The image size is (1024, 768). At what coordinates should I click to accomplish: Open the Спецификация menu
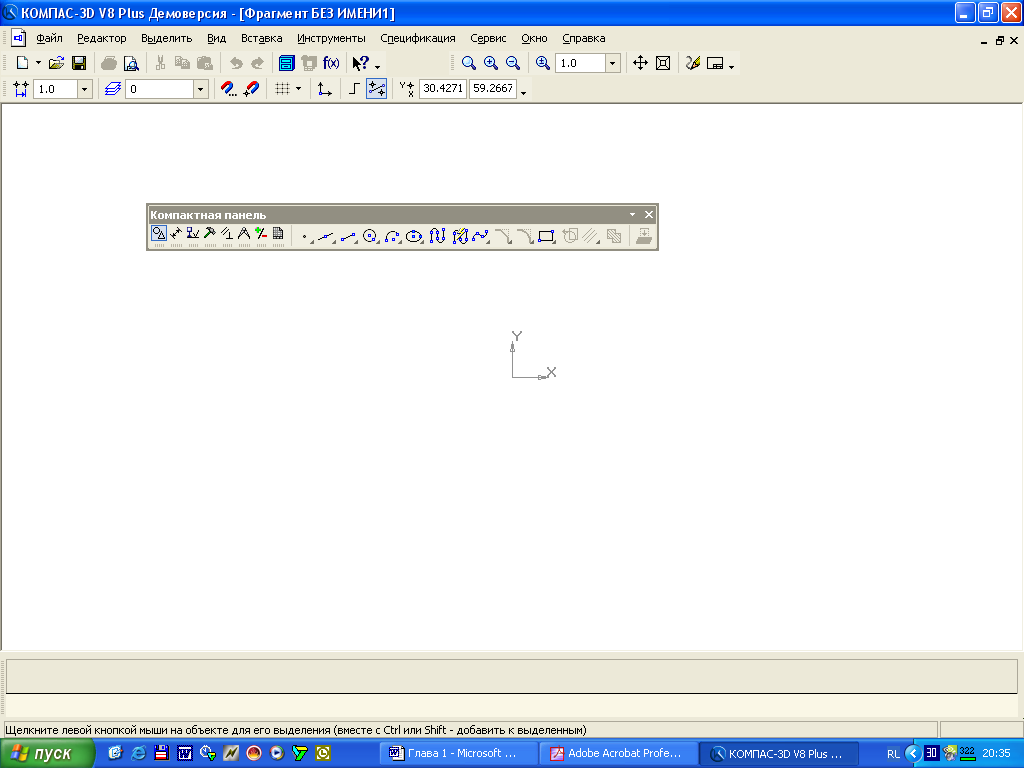[x=417, y=38]
